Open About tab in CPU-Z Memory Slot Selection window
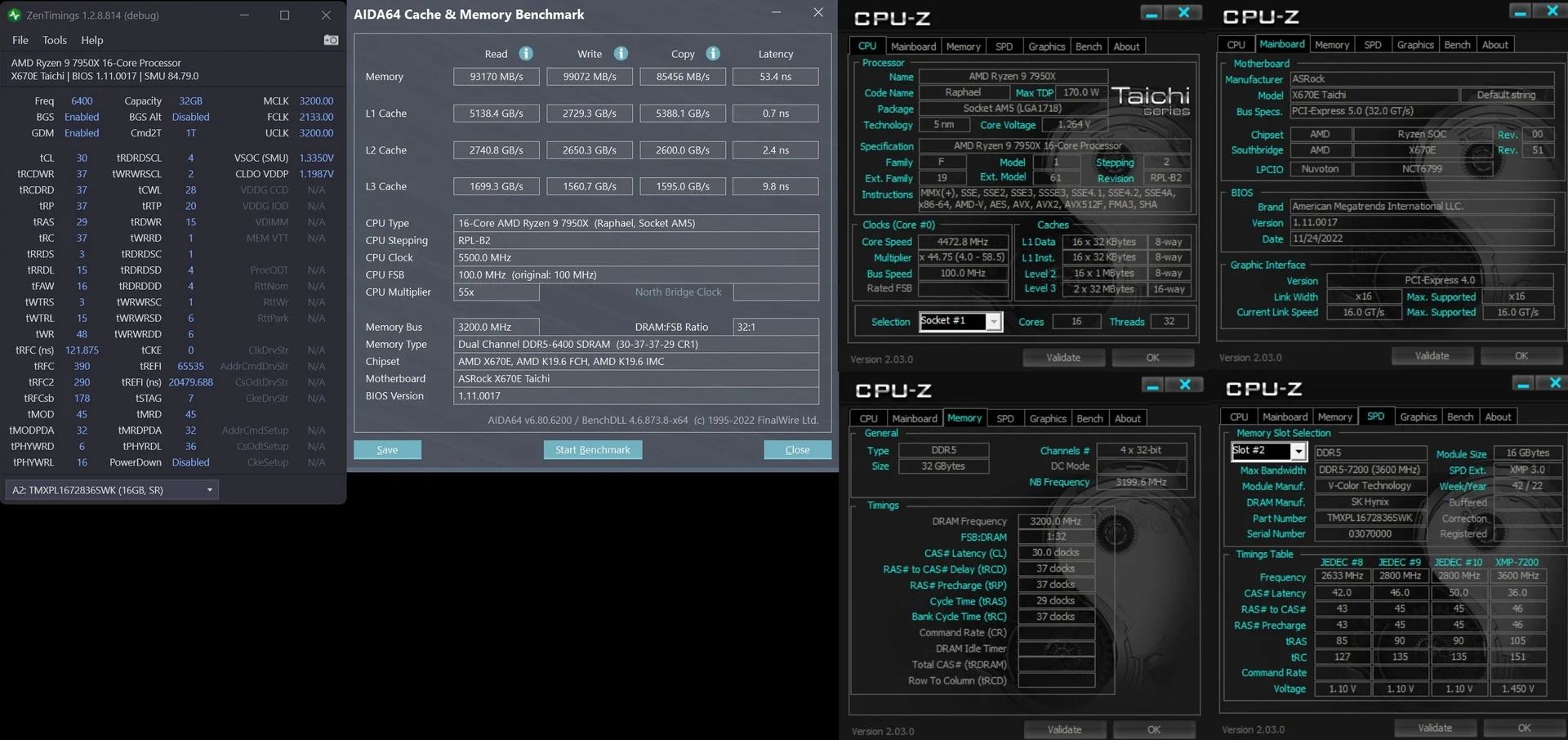Image resolution: width=1568 pixels, height=740 pixels. (1499, 417)
